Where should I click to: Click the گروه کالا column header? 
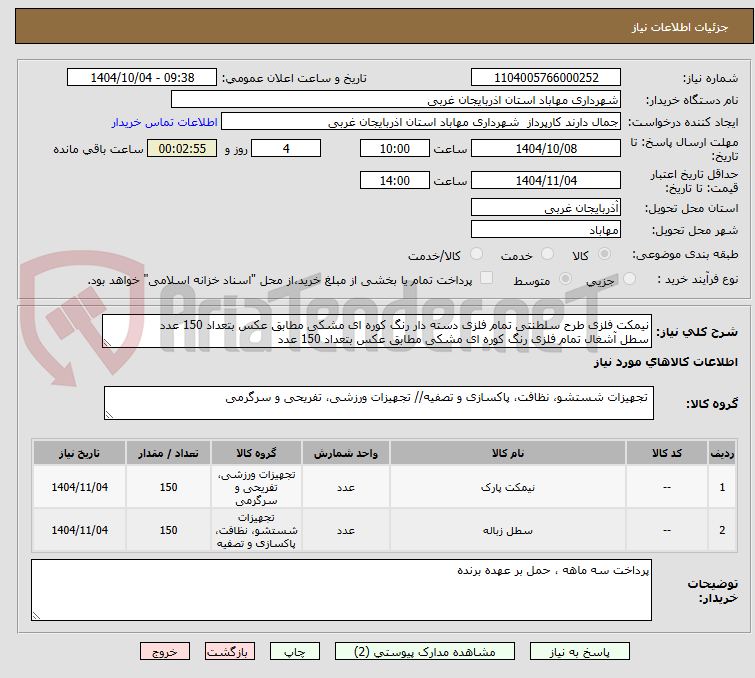[256, 453]
